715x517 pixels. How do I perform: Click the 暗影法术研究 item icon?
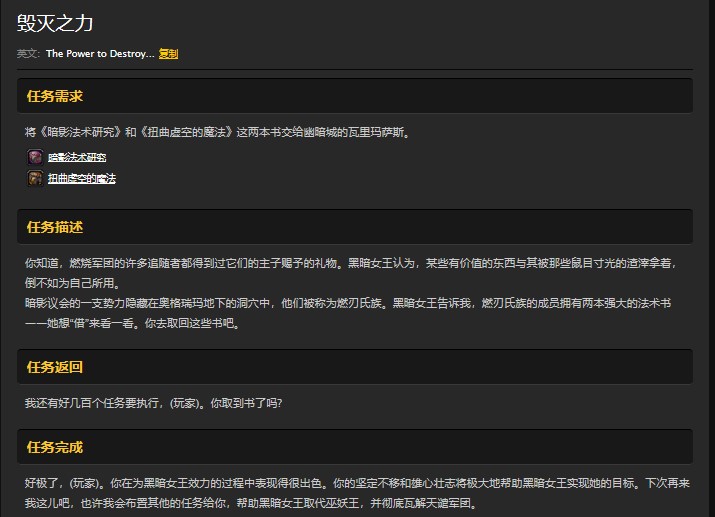pyautogui.click(x=35, y=157)
